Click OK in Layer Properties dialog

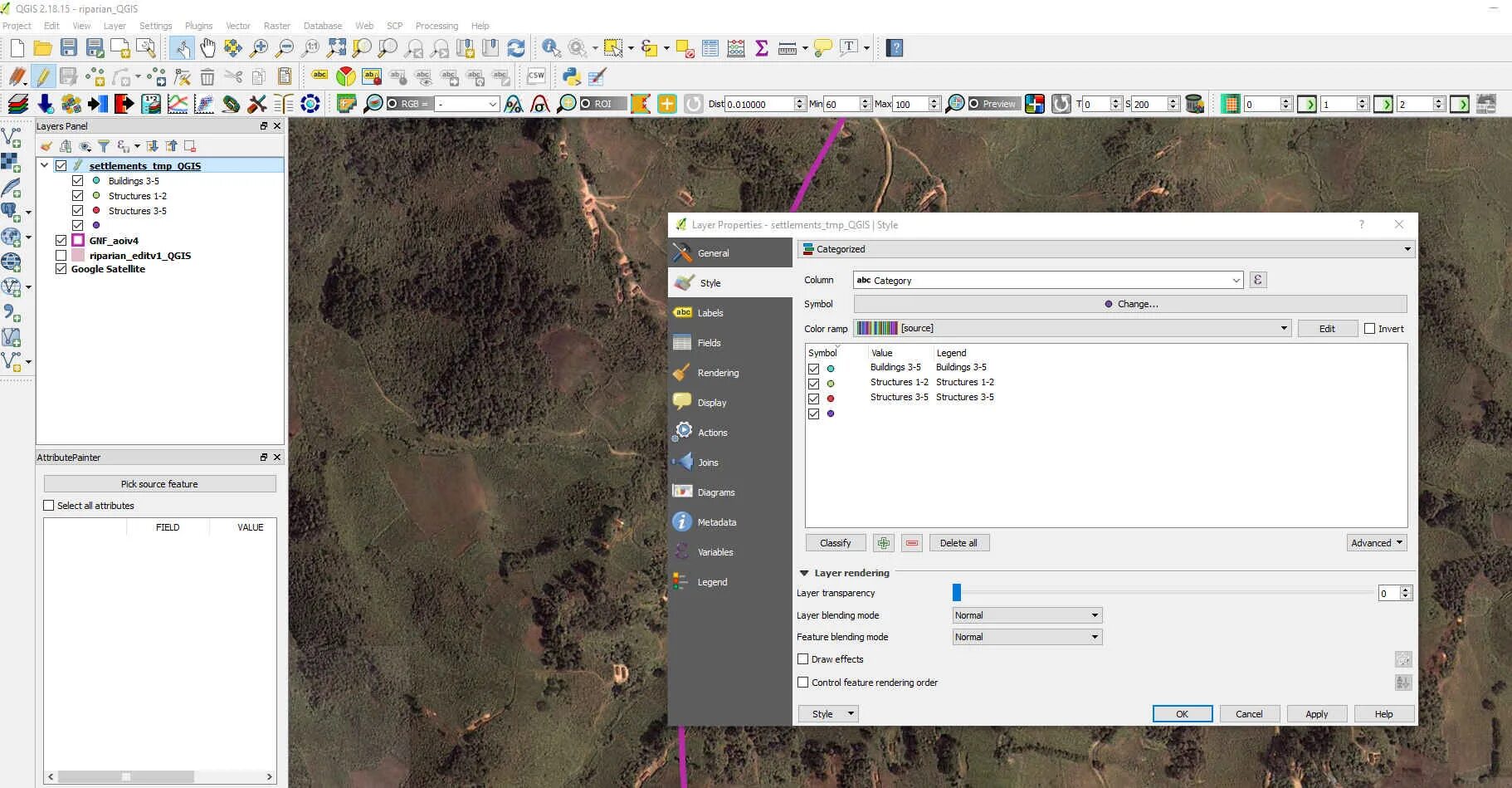coord(1183,714)
